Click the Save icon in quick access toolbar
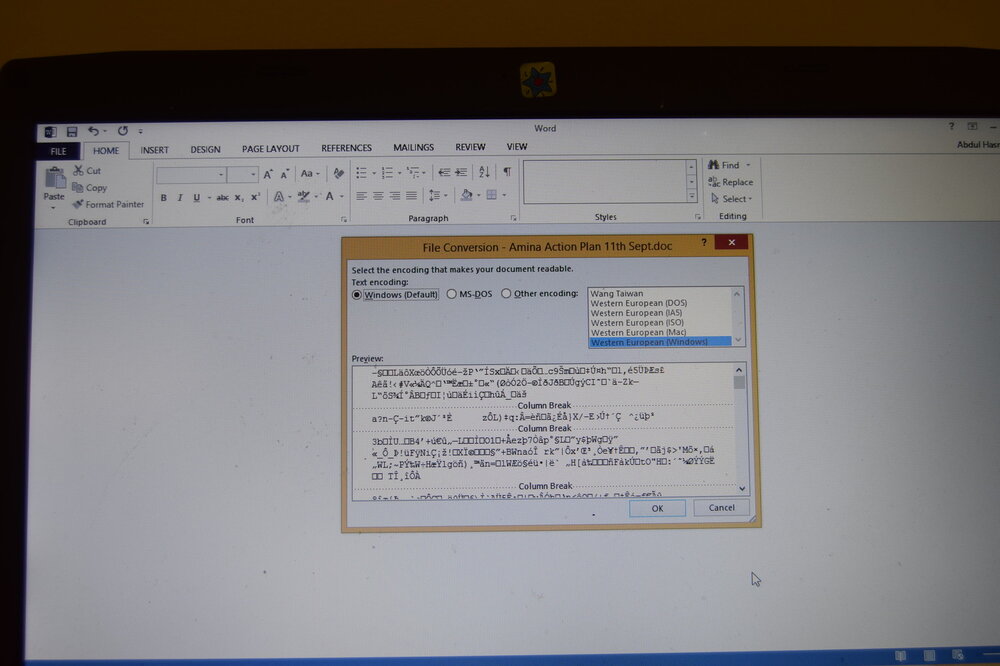The image size is (1000, 666). (x=71, y=131)
